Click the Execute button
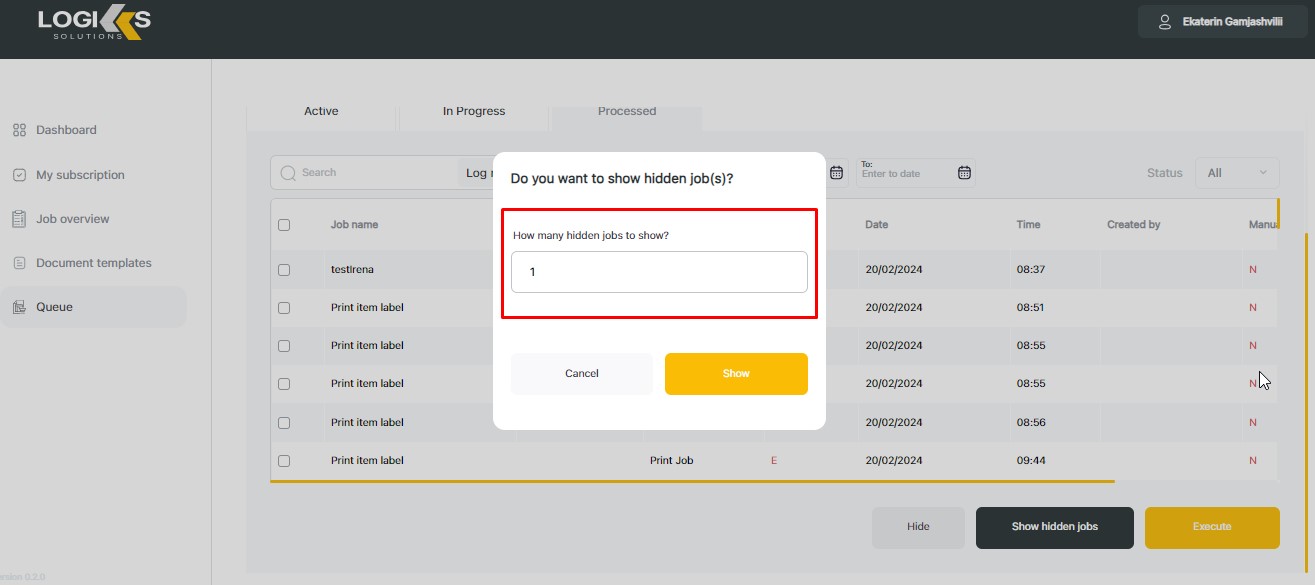This screenshot has height=585, width=1315. pos(1211,527)
